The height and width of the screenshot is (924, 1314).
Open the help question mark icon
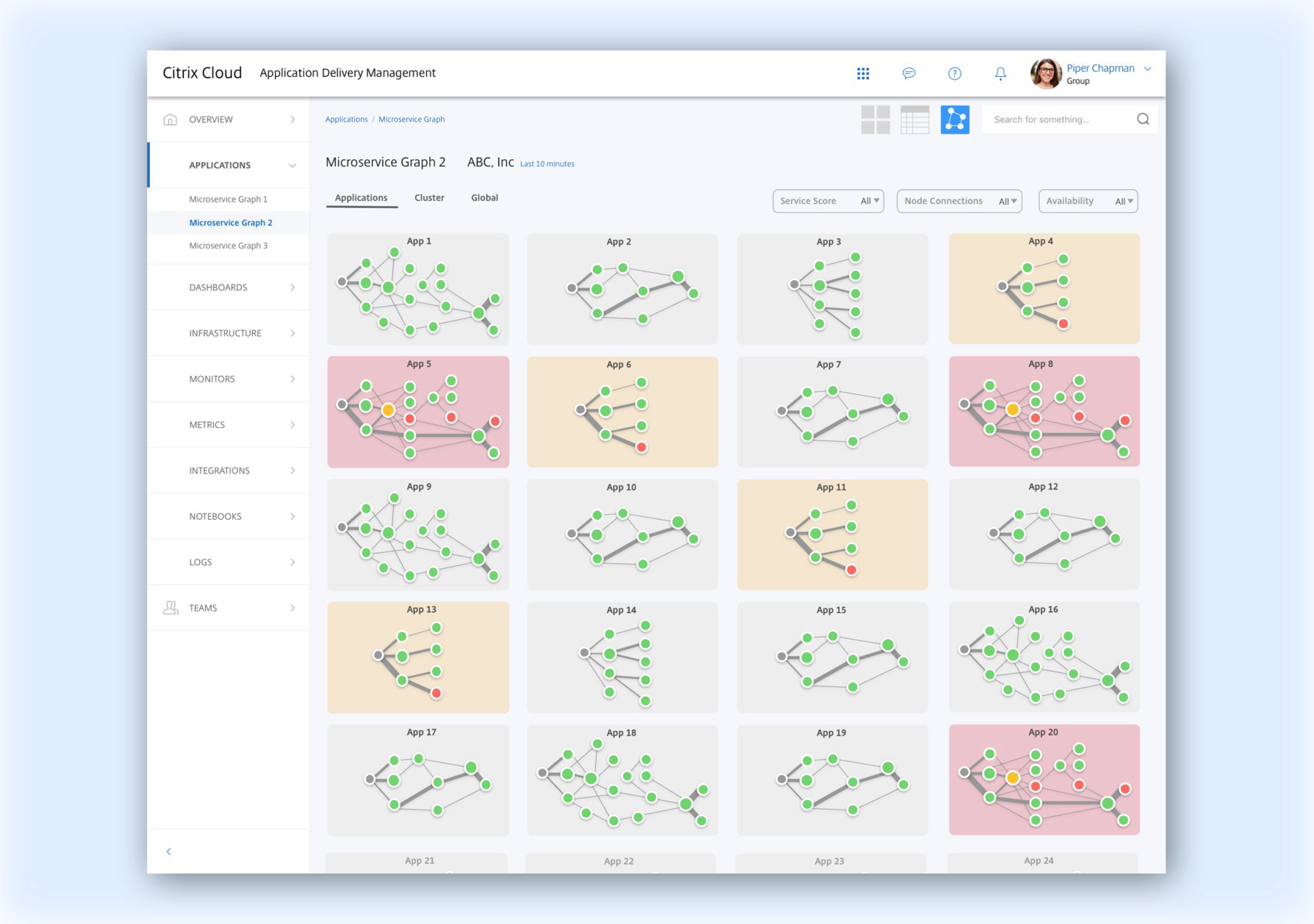point(955,73)
